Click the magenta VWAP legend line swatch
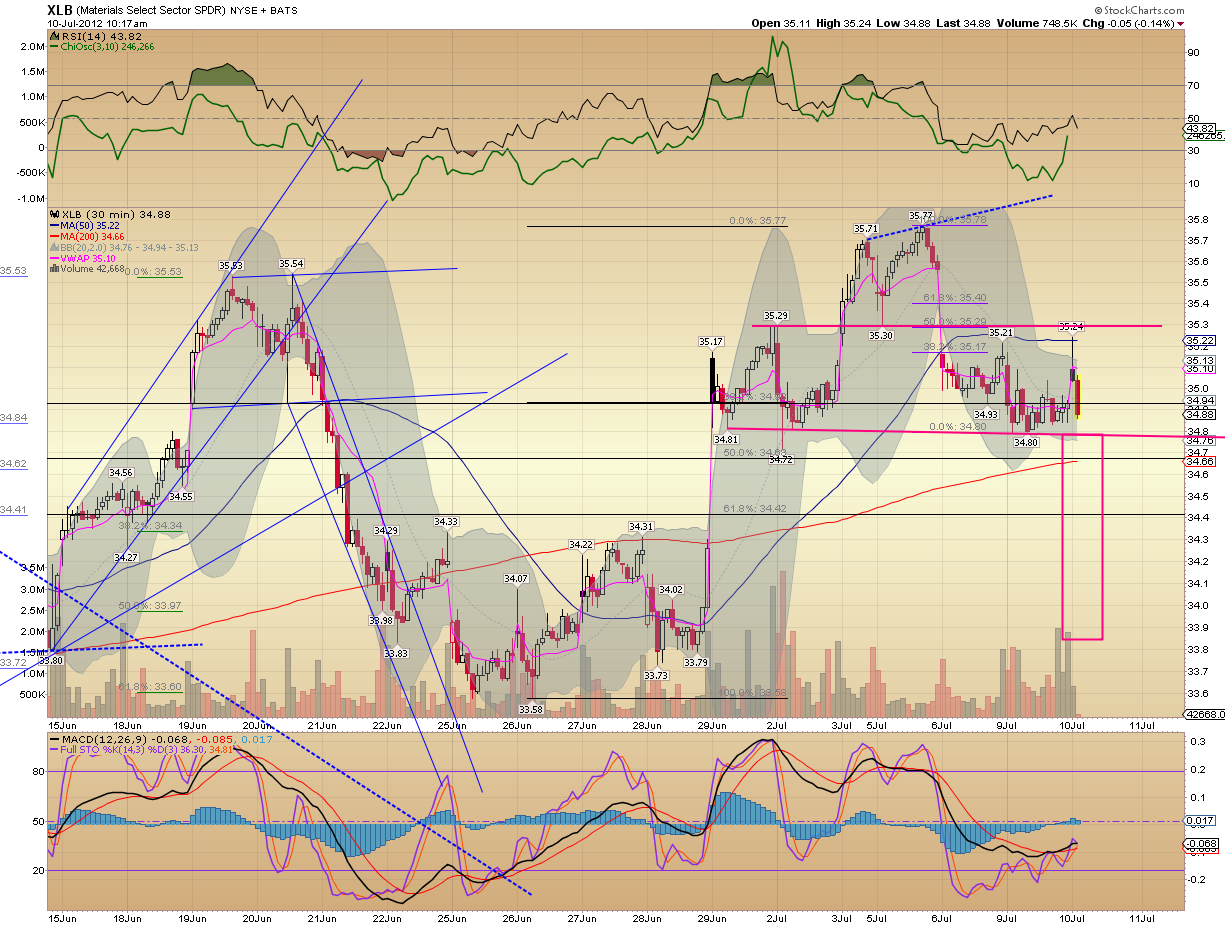This screenshot has height=928, width=1225. coord(54,258)
